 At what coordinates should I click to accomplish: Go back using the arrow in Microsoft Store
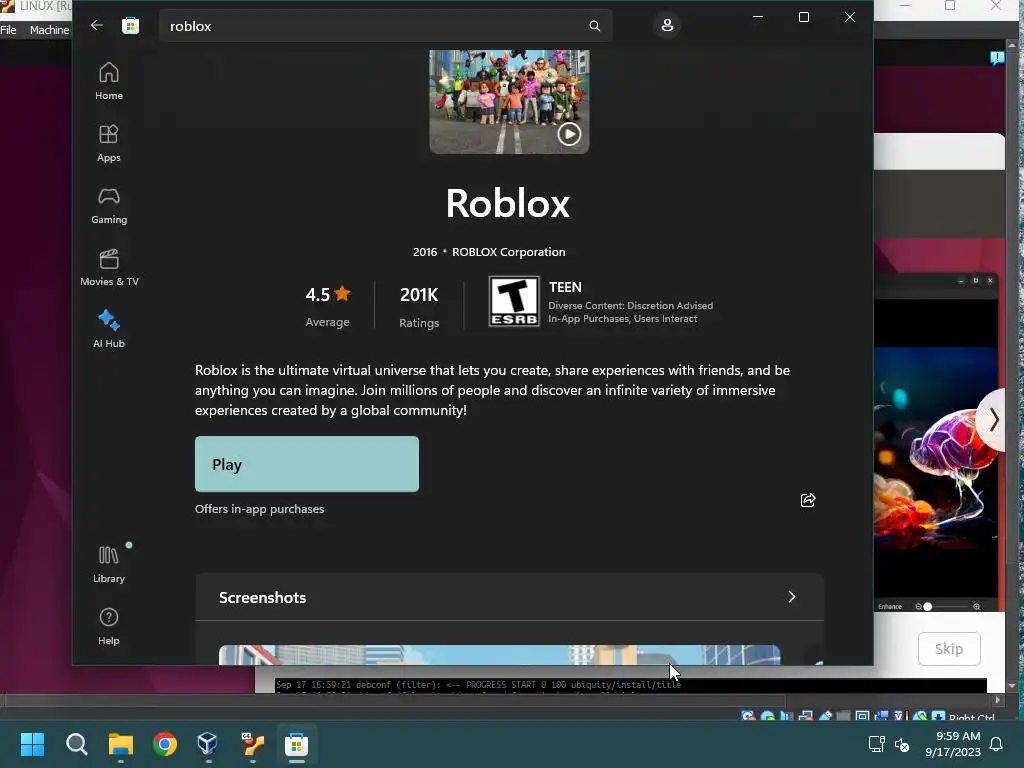click(97, 25)
